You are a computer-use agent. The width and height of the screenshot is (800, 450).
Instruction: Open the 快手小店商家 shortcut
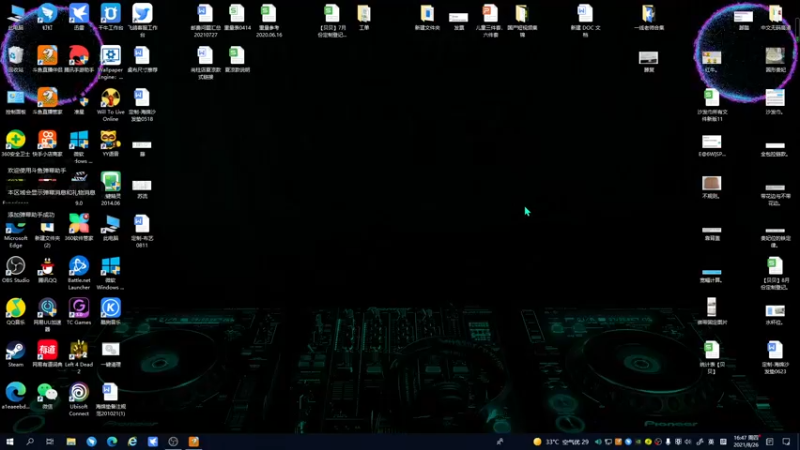pyautogui.click(x=47, y=143)
